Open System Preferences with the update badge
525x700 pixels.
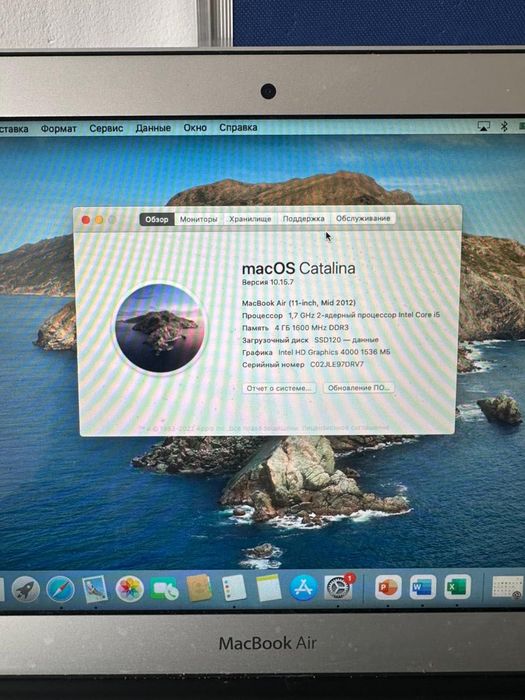[338, 587]
